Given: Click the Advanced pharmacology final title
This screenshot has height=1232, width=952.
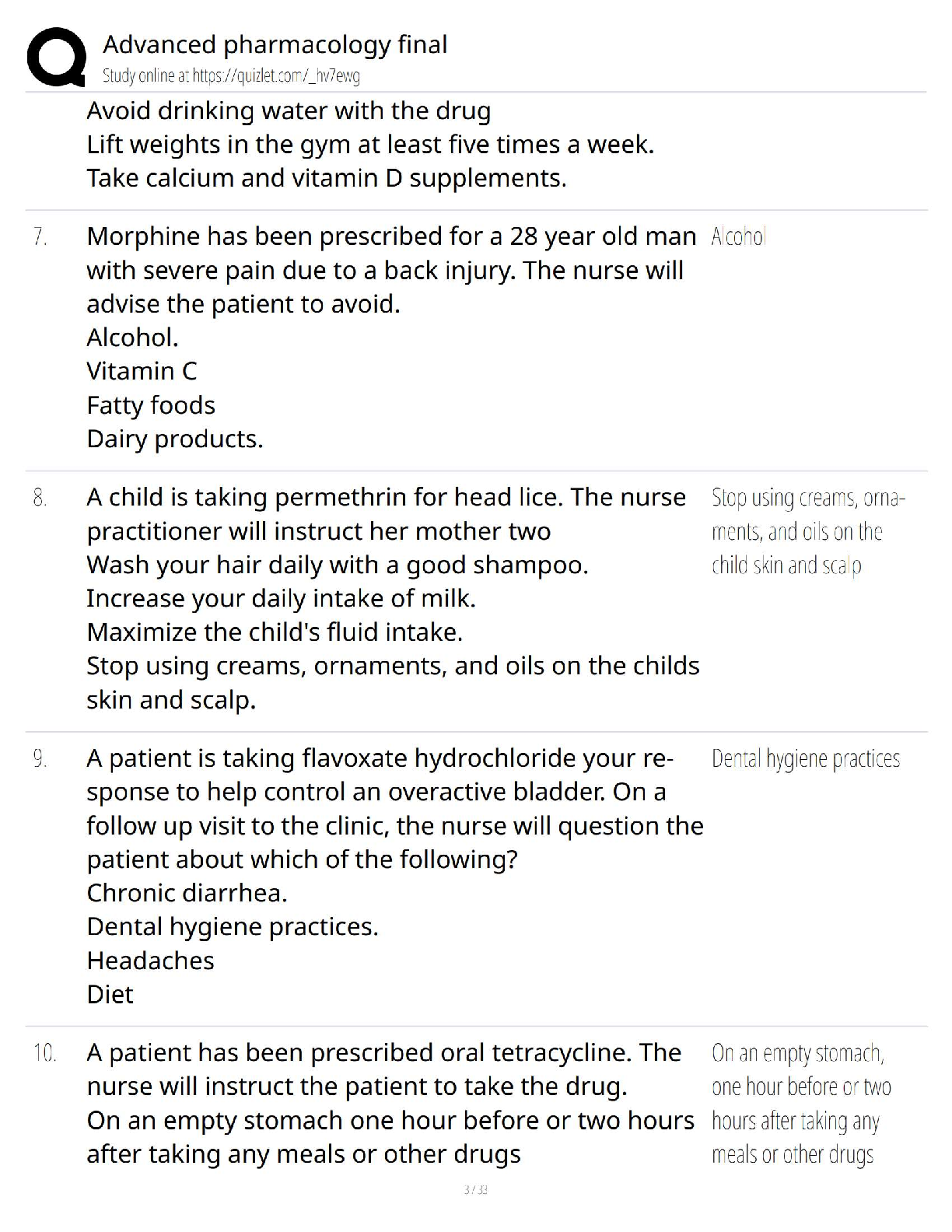Looking at the screenshot, I should 275,44.
